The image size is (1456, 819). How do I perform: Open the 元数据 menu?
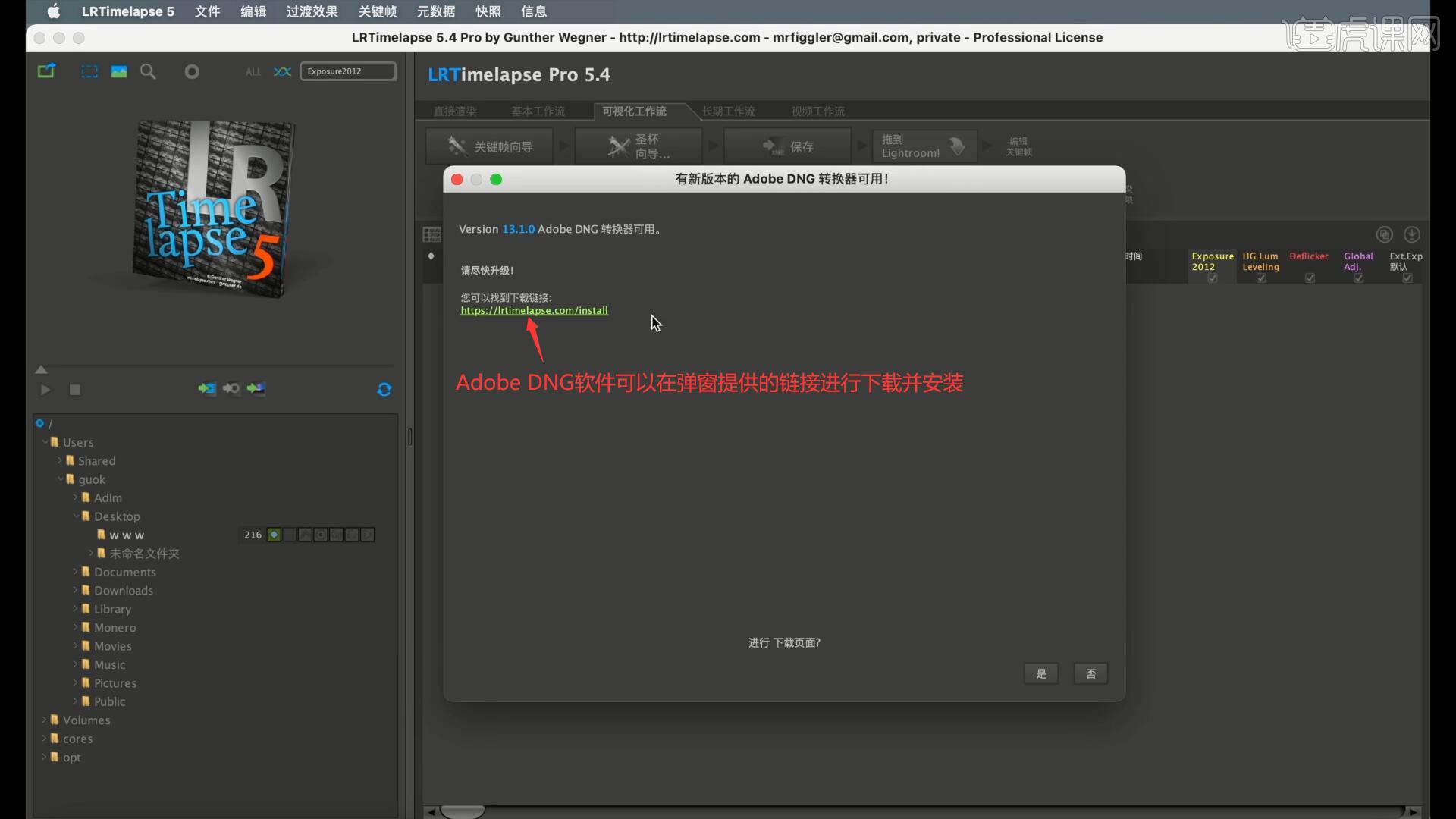[436, 11]
